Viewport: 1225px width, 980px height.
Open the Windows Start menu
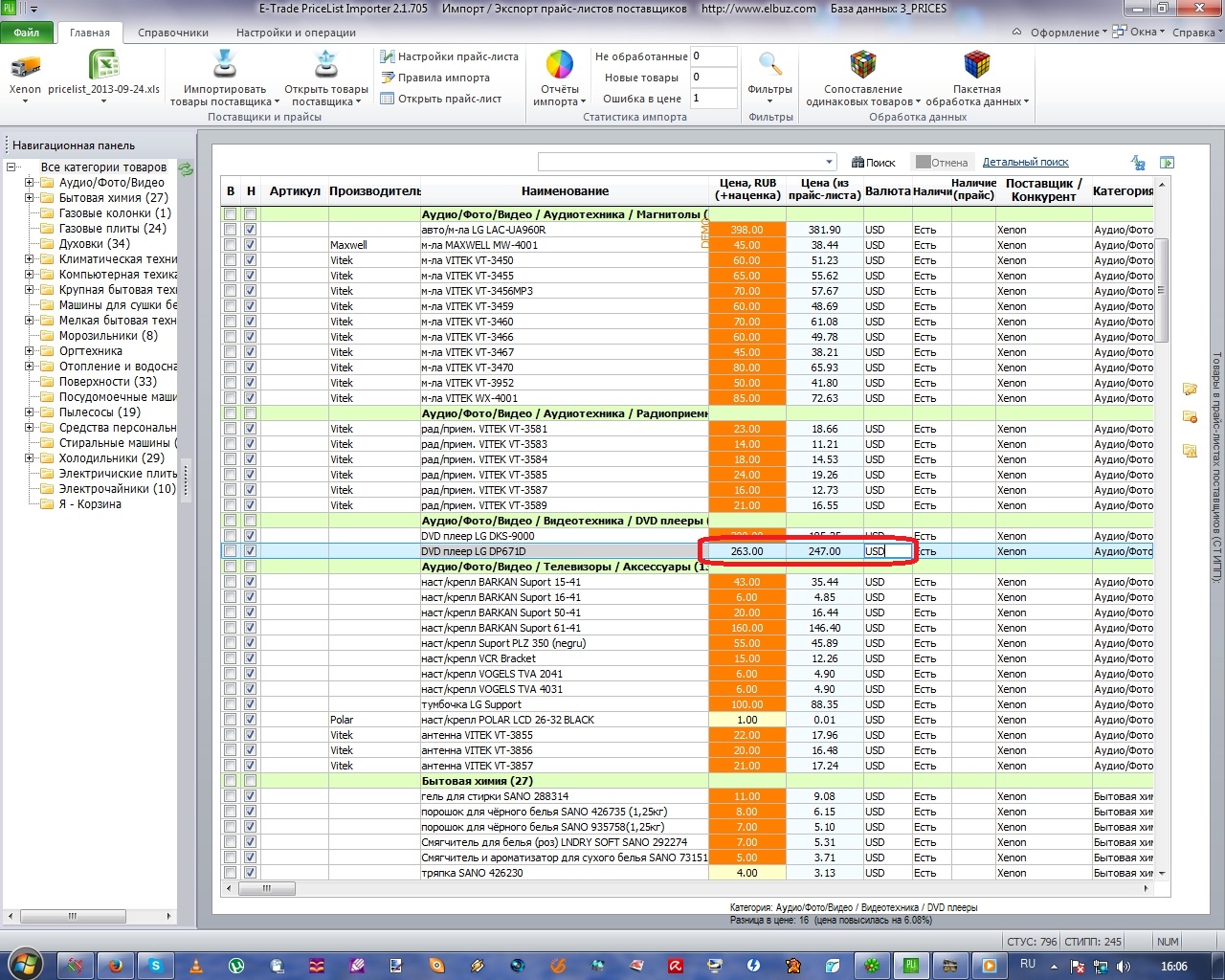click(24, 964)
